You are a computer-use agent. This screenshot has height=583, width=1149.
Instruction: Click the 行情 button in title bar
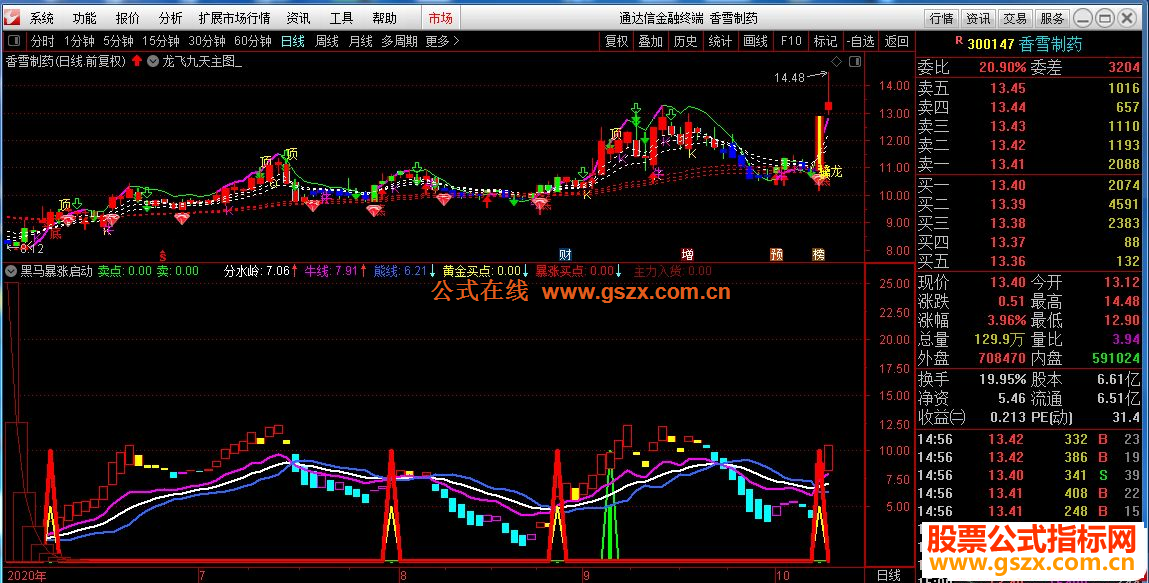[x=942, y=18]
